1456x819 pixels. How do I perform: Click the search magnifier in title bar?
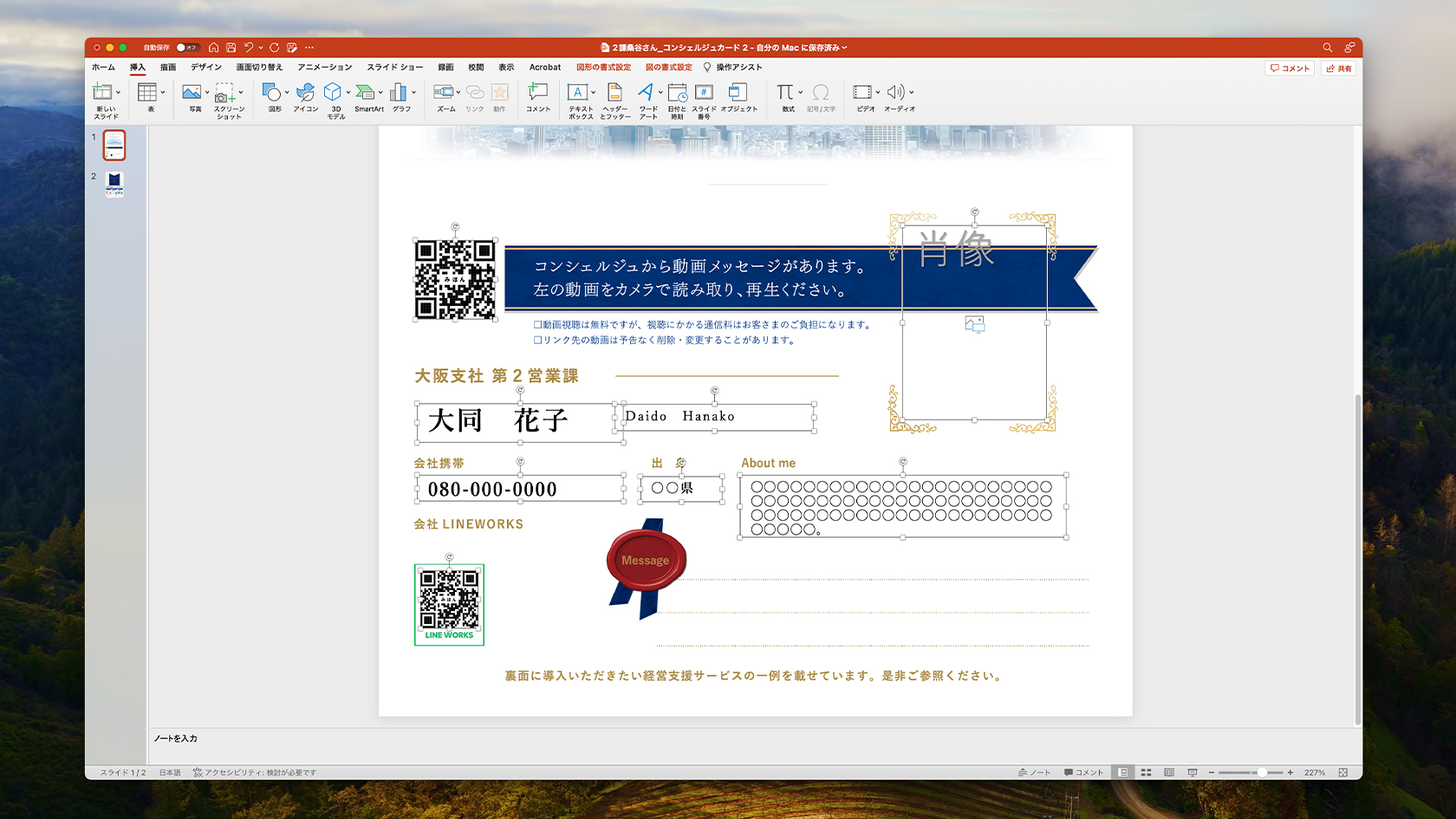coord(1327,48)
